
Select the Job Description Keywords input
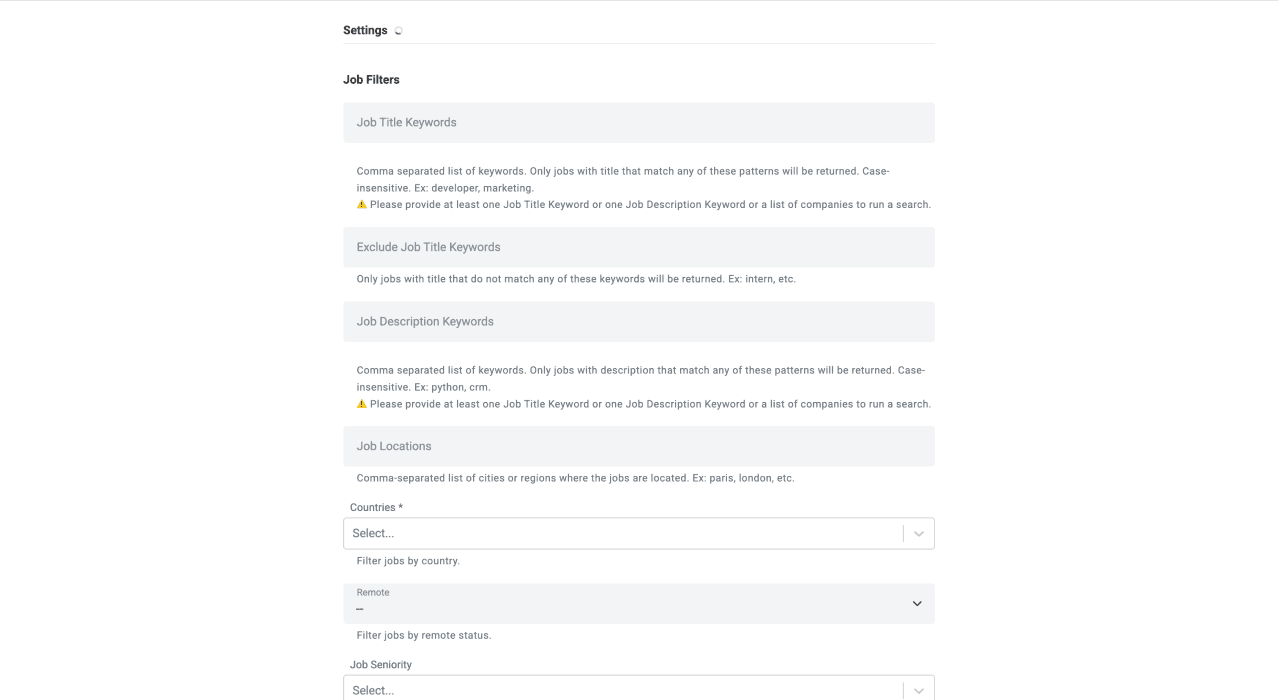[639, 321]
